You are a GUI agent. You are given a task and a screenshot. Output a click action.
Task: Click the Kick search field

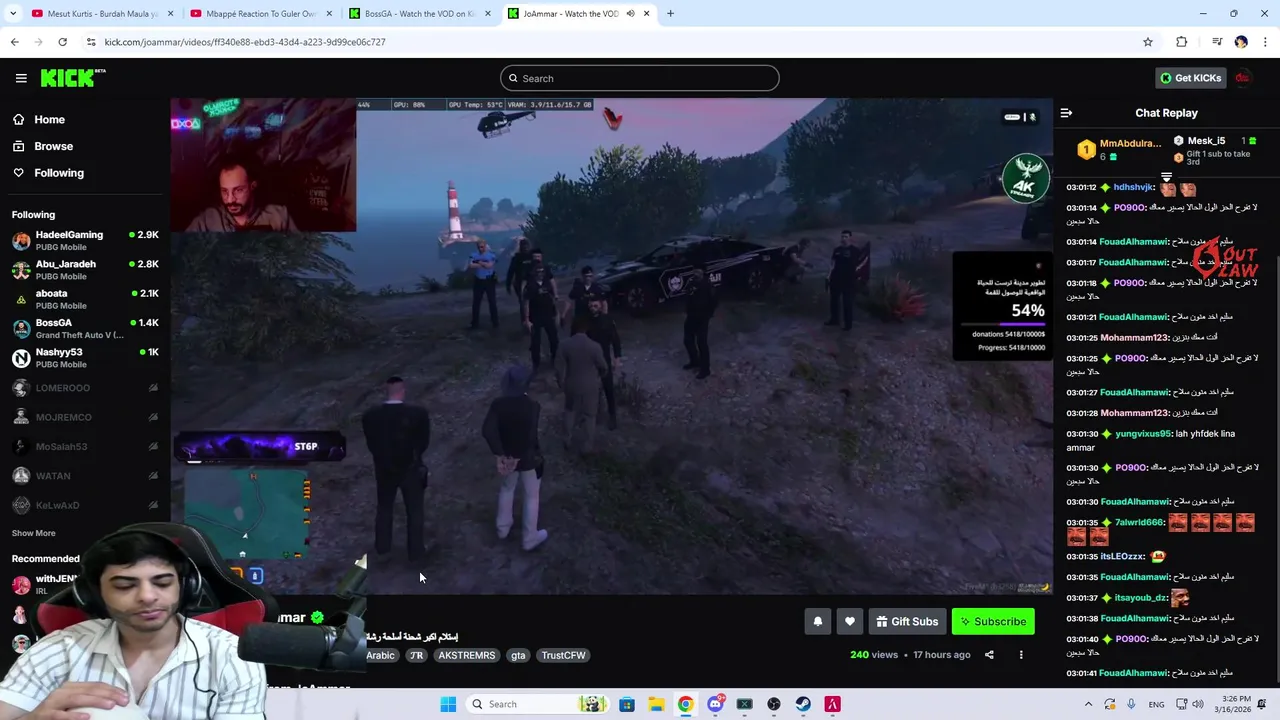coord(640,78)
